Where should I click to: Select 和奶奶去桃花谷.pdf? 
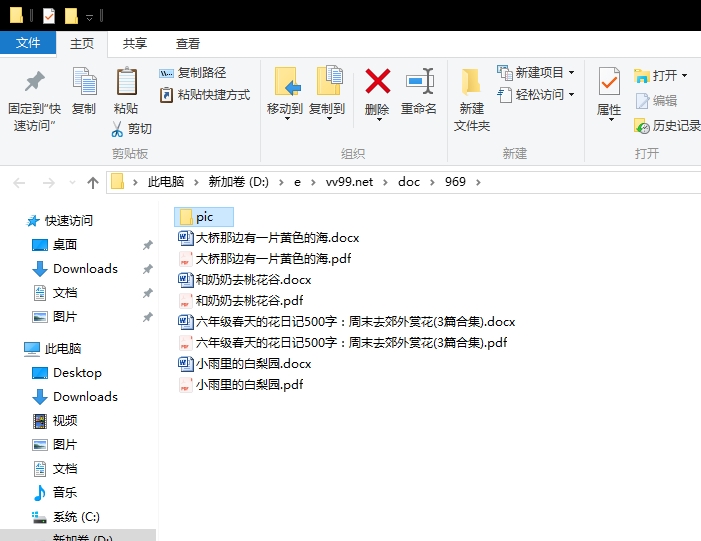click(x=241, y=301)
